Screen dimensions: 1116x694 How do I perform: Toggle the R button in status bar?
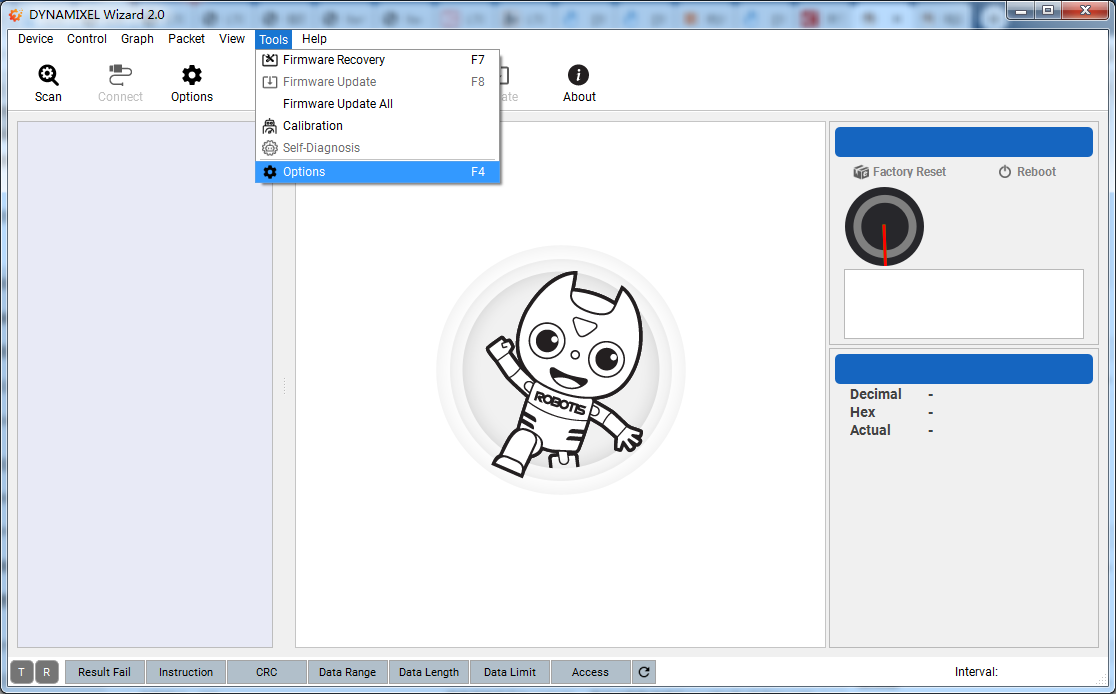pyautogui.click(x=47, y=672)
